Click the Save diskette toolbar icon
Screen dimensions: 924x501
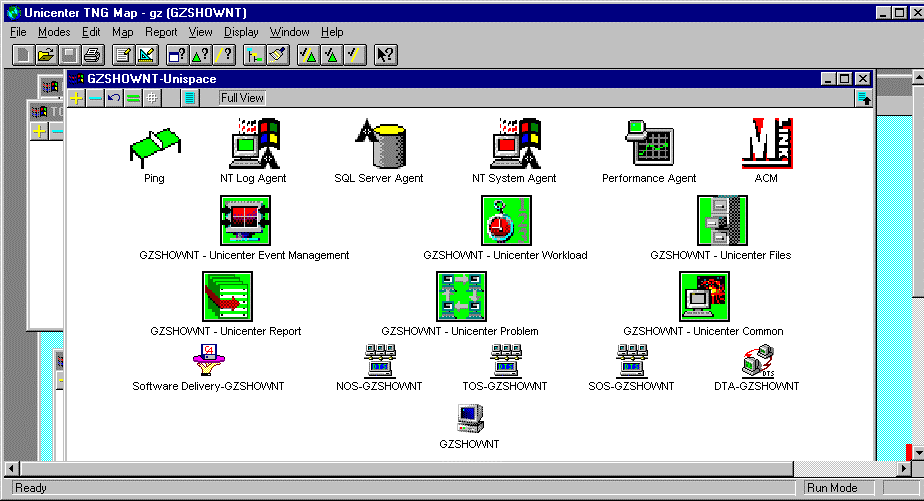(x=69, y=55)
